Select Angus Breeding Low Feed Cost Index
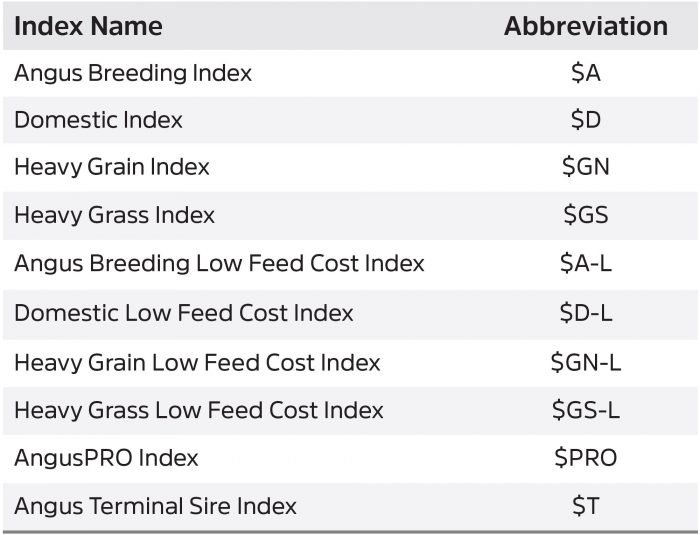The image size is (700, 535). [219, 263]
